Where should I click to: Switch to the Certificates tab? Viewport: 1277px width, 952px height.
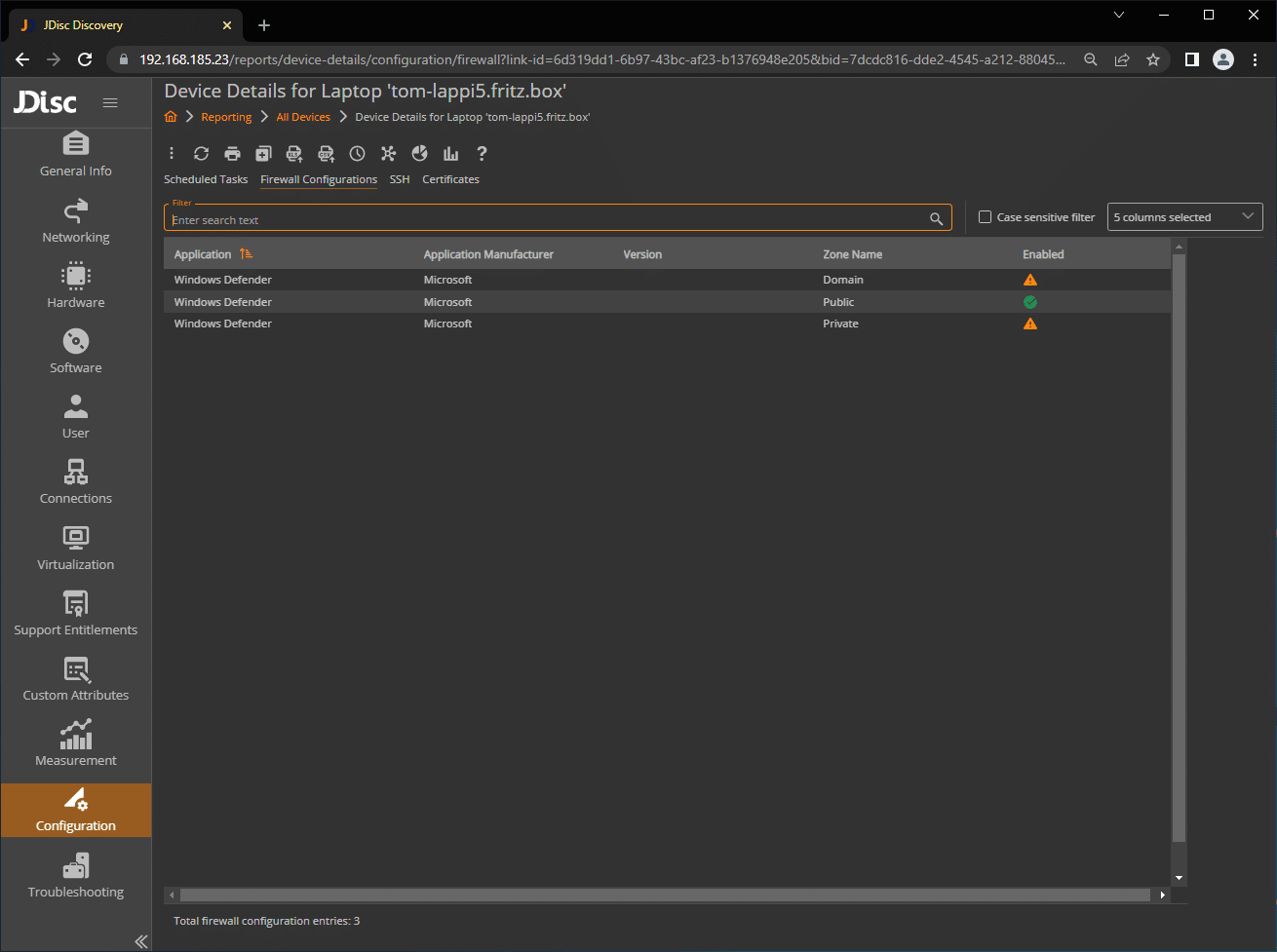(x=450, y=179)
